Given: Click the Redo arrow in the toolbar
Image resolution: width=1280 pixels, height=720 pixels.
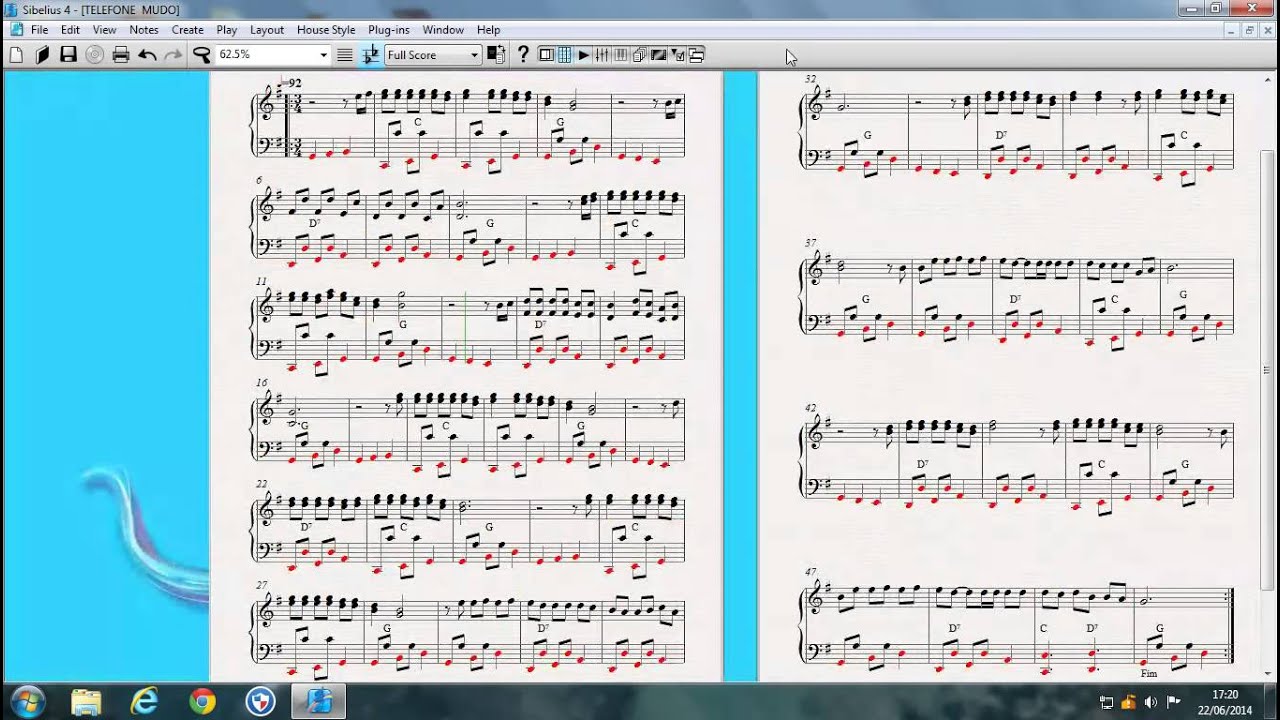Looking at the screenshot, I should pyautogui.click(x=172, y=55).
